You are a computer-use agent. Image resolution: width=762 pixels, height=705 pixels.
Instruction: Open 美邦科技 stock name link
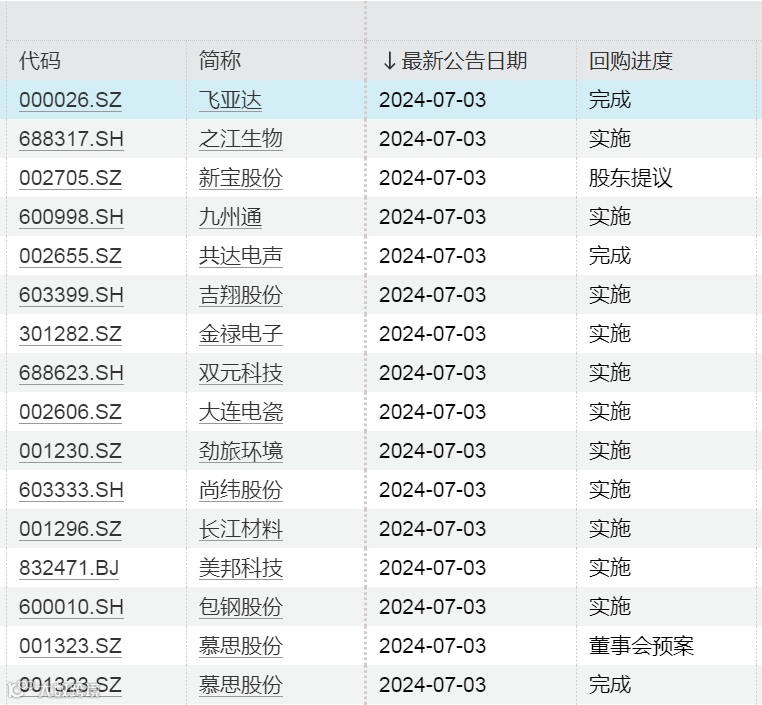(241, 568)
